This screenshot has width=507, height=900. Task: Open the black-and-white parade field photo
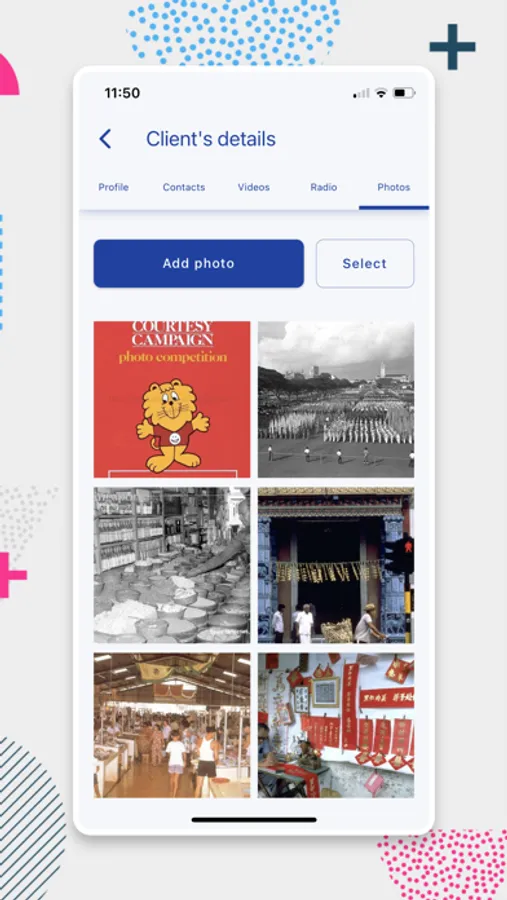(x=336, y=399)
